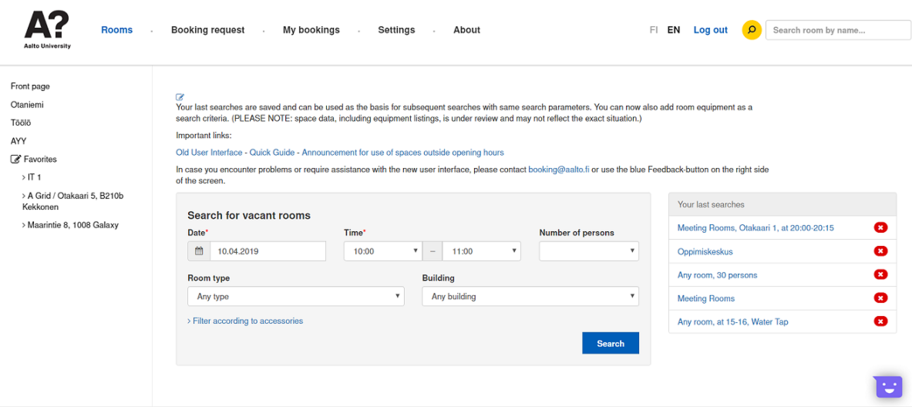Open the Room type dropdown

coord(295,297)
